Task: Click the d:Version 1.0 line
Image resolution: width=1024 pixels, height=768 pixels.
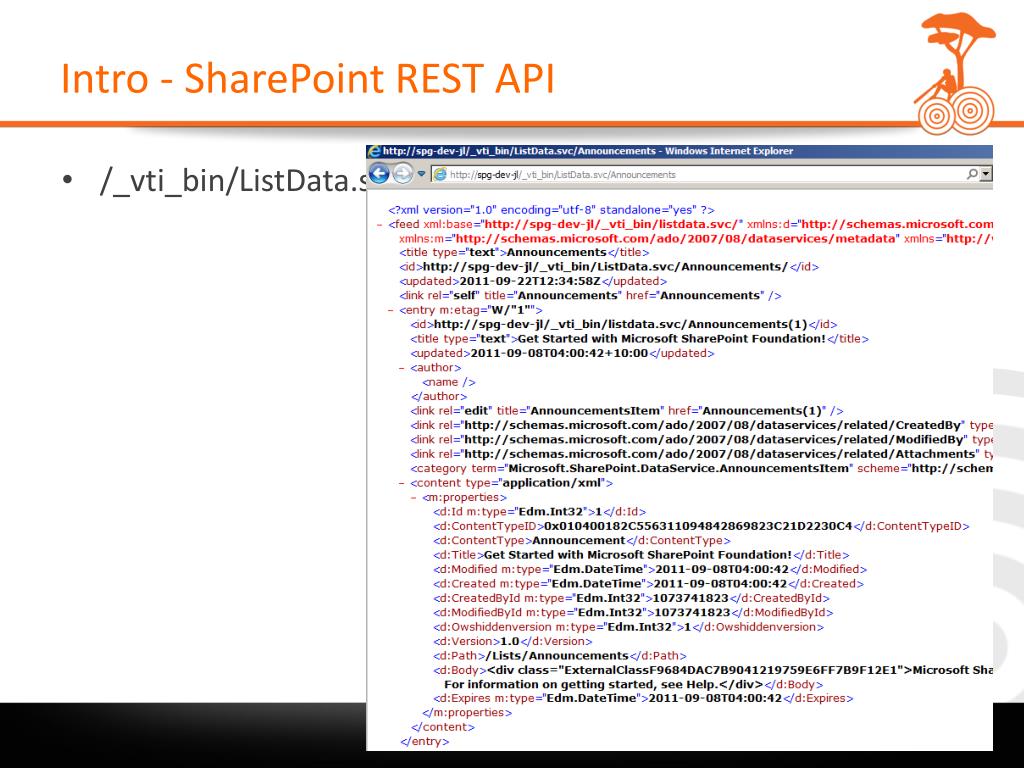Action: pos(512,641)
